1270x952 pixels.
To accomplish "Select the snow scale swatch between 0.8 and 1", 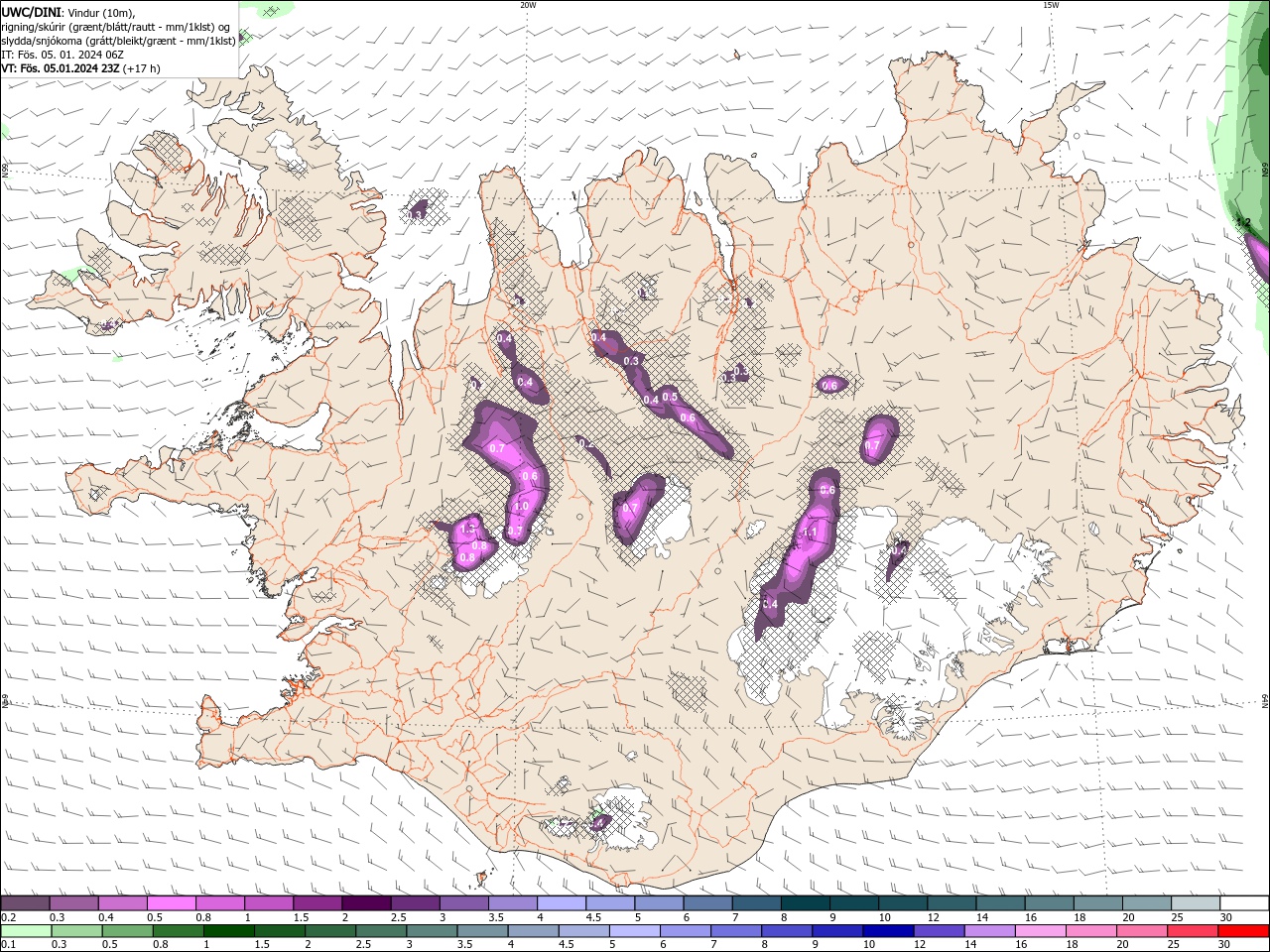I will 219,903.
